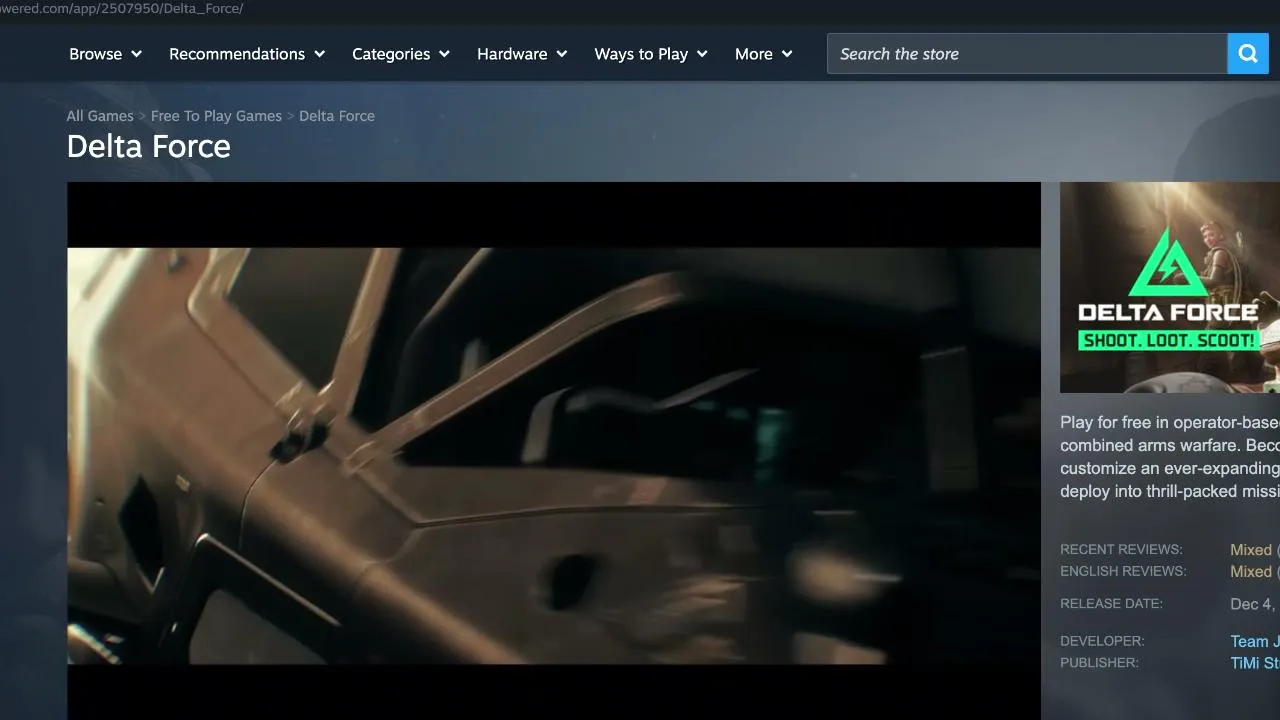The width and height of the screenshot is (1280, 720).
Task: View the Mixed recent reviews summary
Action: 1251,550
